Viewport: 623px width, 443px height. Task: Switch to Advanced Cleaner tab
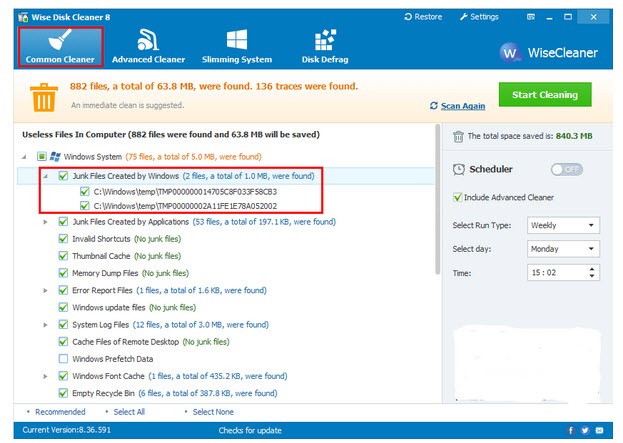point(148,46)
